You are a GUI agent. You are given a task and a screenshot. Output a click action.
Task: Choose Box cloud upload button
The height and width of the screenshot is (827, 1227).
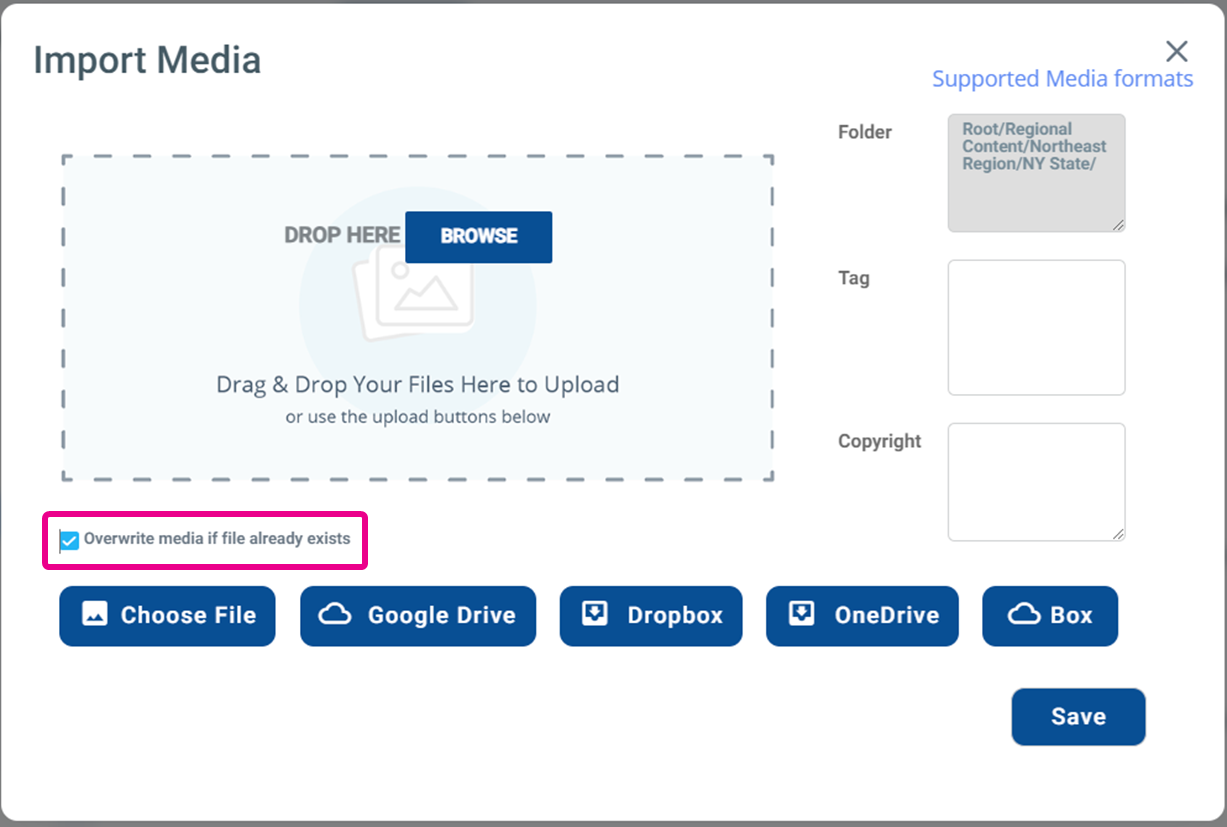[1050, 616]
